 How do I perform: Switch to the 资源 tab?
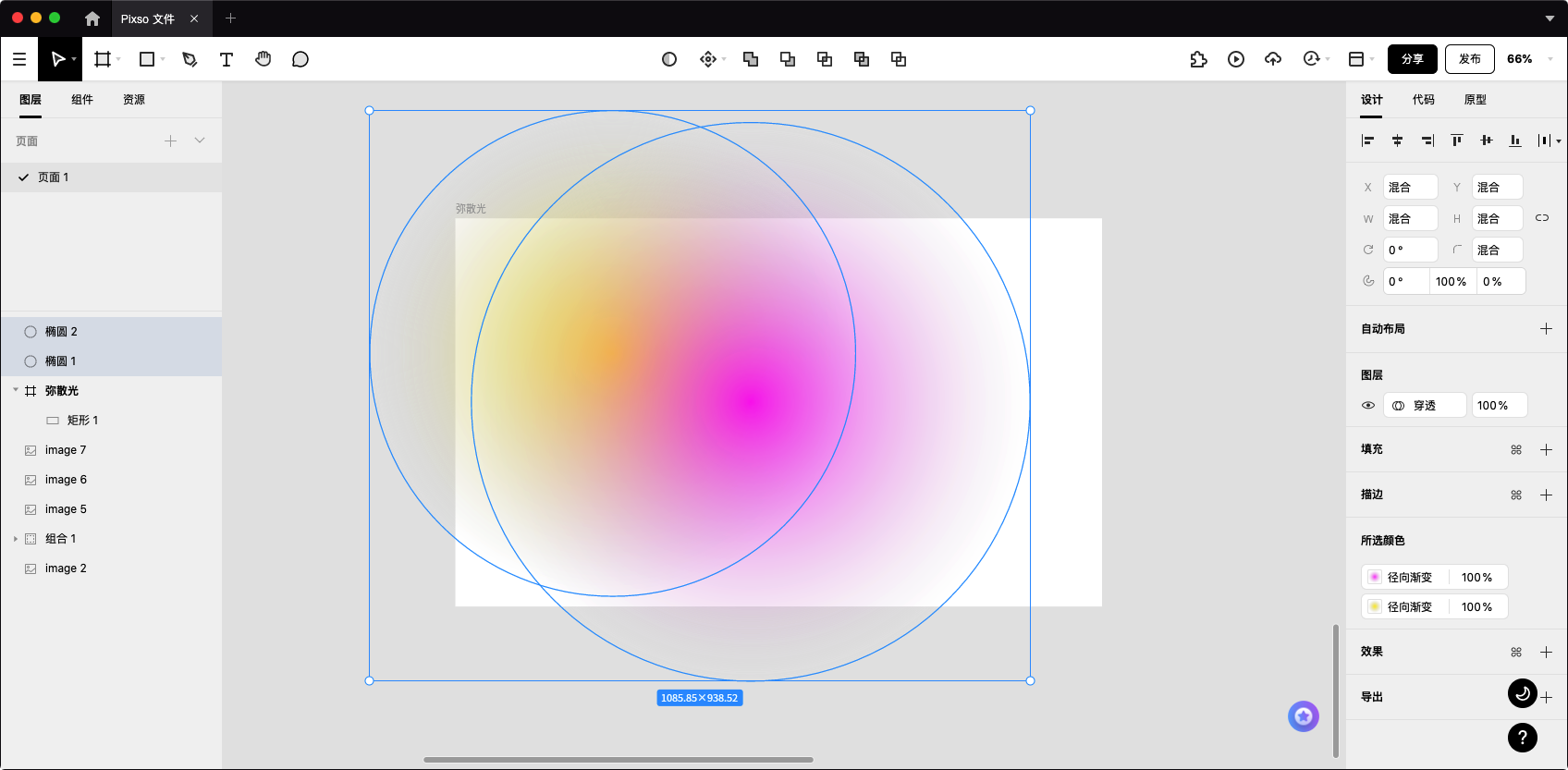coord(134,100)
